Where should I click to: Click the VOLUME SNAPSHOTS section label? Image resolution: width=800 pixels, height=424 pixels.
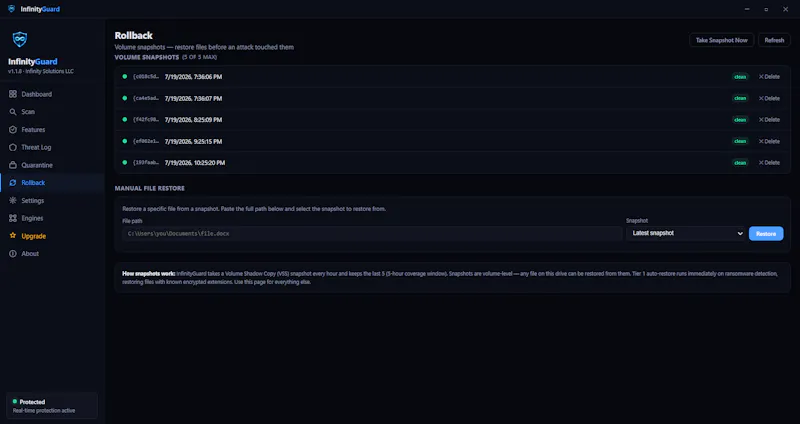pos(146,57)
